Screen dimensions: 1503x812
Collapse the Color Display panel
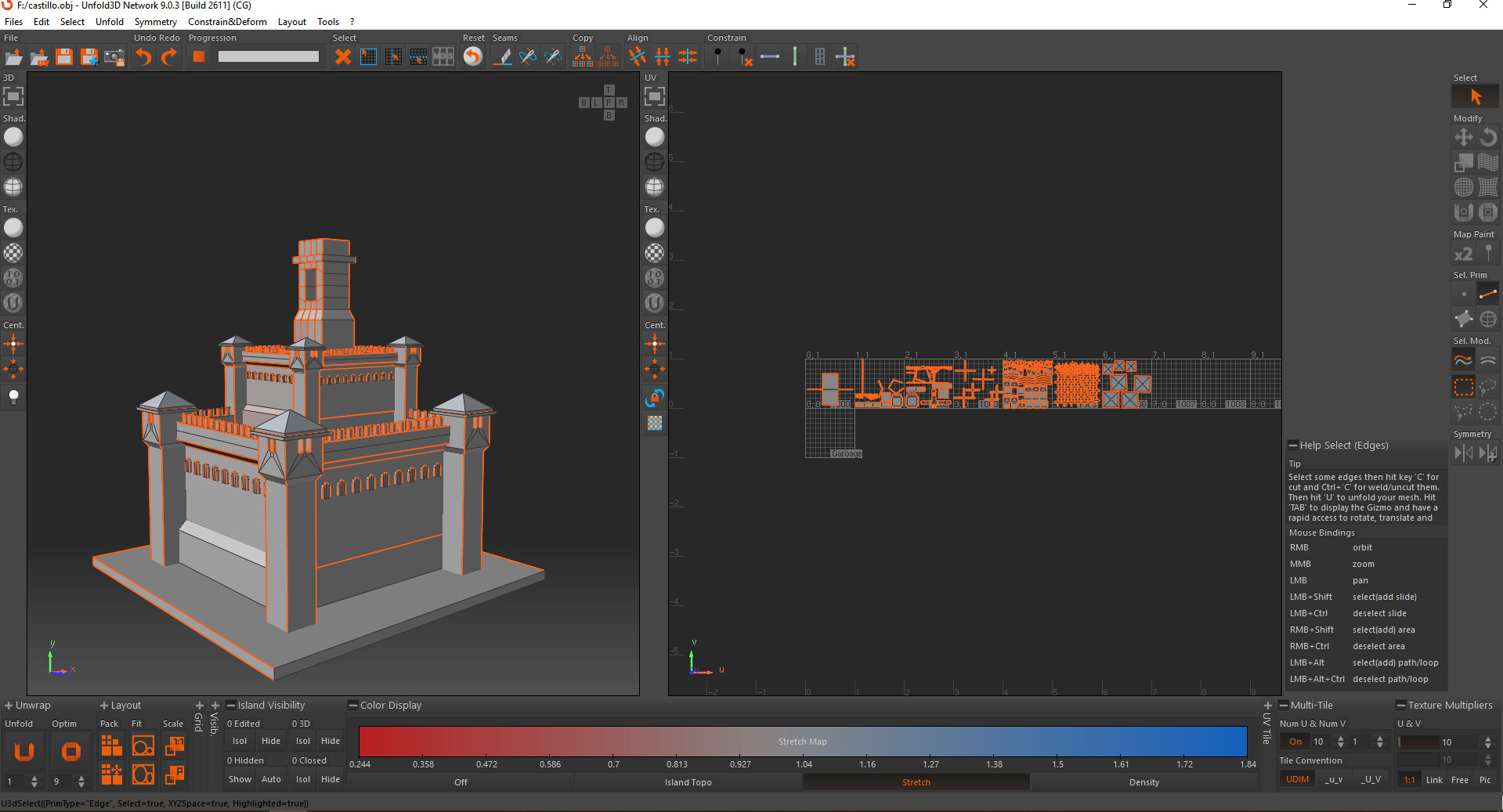[353, 706]
